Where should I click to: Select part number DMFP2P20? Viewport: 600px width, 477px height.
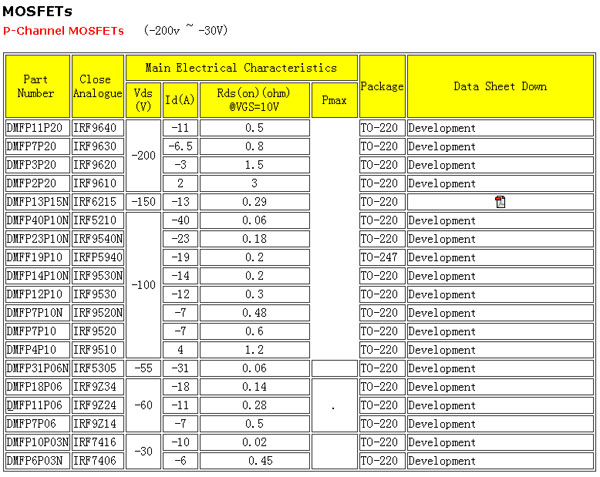(31, 183)
